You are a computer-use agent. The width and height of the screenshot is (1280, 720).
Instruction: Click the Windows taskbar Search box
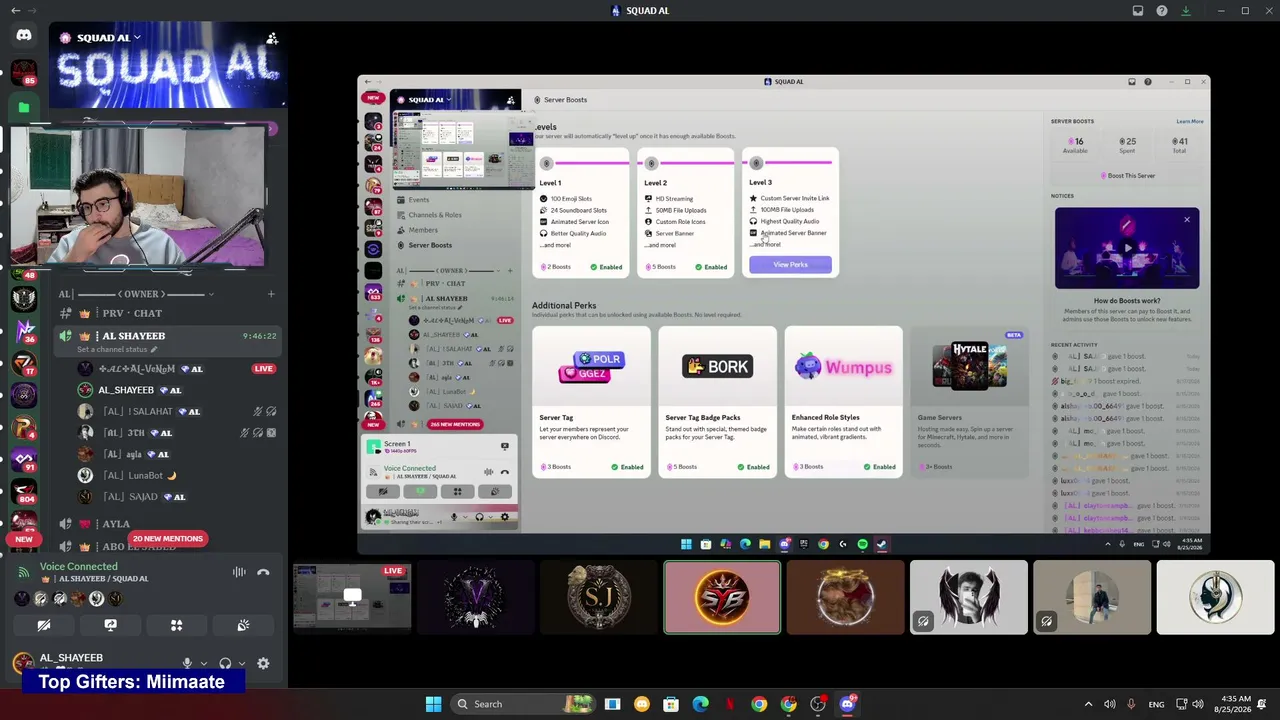coord(521,704)
